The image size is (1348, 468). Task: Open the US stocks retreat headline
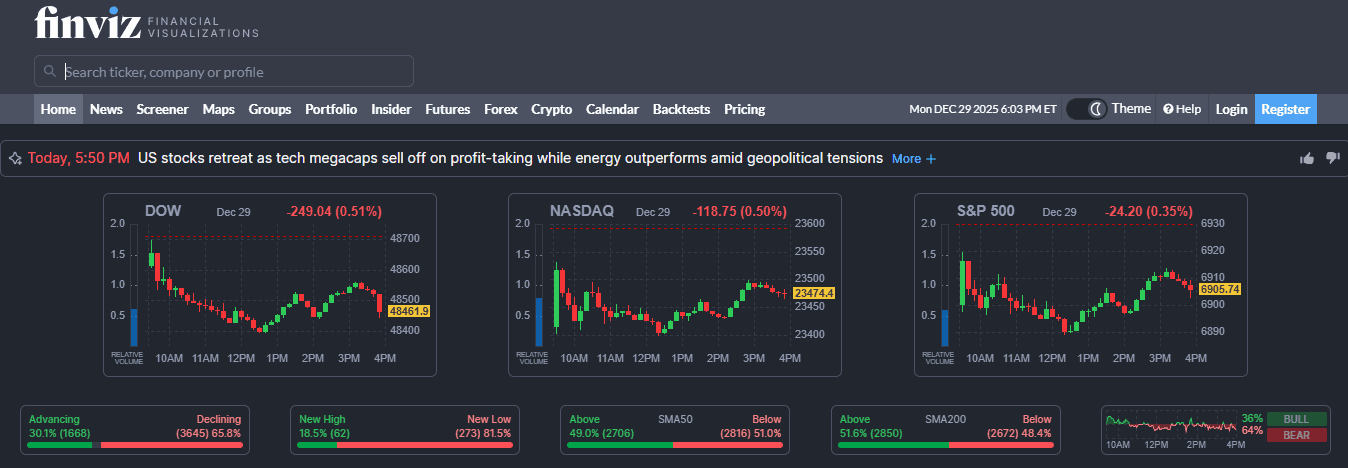(x=510, y=158)
